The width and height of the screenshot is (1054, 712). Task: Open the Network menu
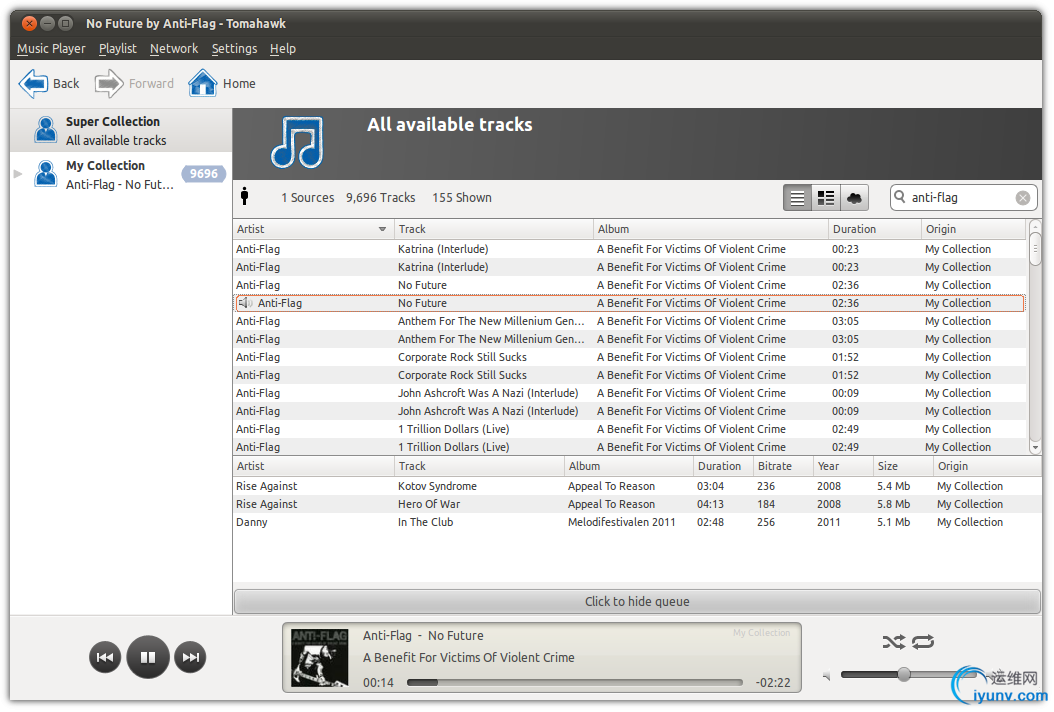[174, 48]
